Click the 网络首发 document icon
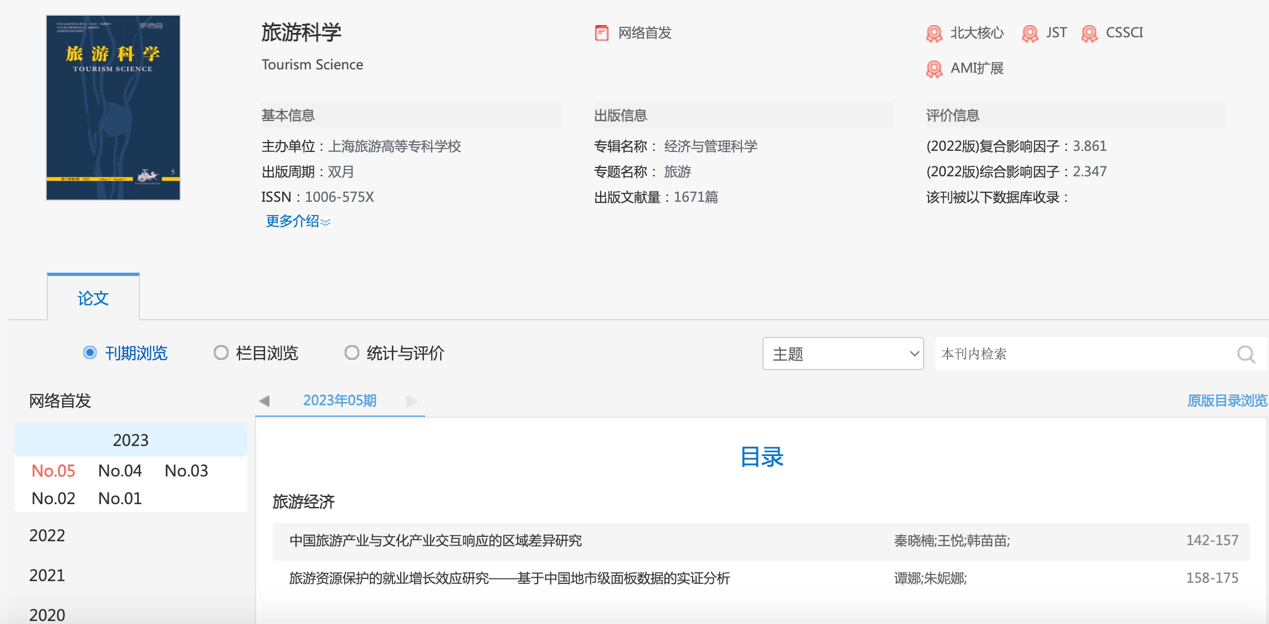 pos(602,33)
